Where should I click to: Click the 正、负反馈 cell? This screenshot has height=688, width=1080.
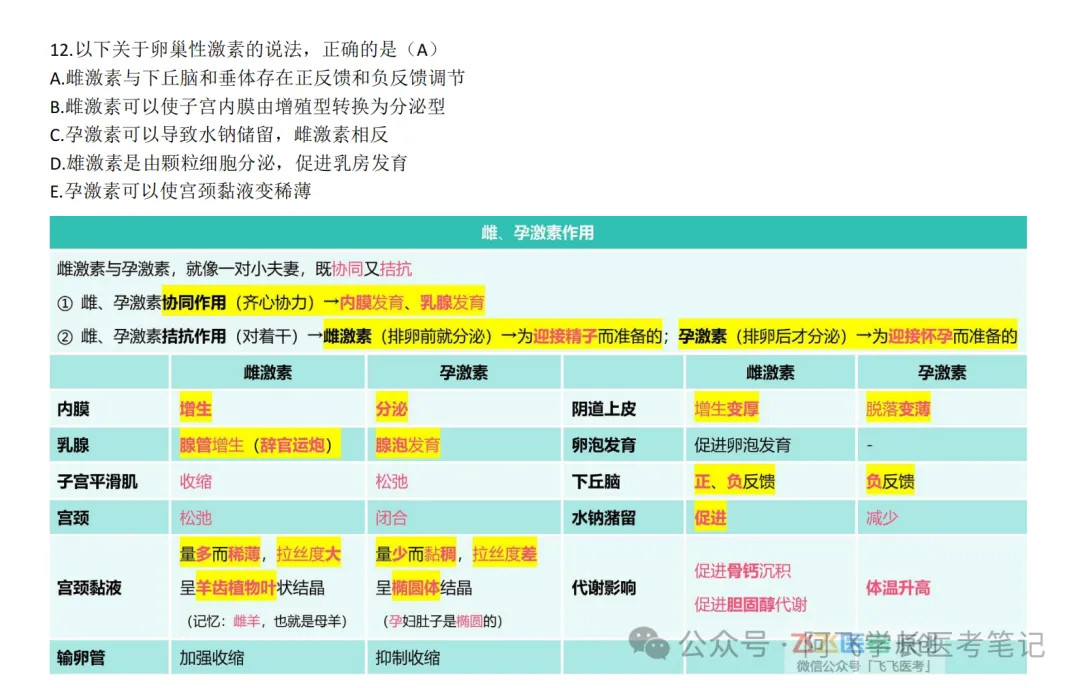click(734, 481)
